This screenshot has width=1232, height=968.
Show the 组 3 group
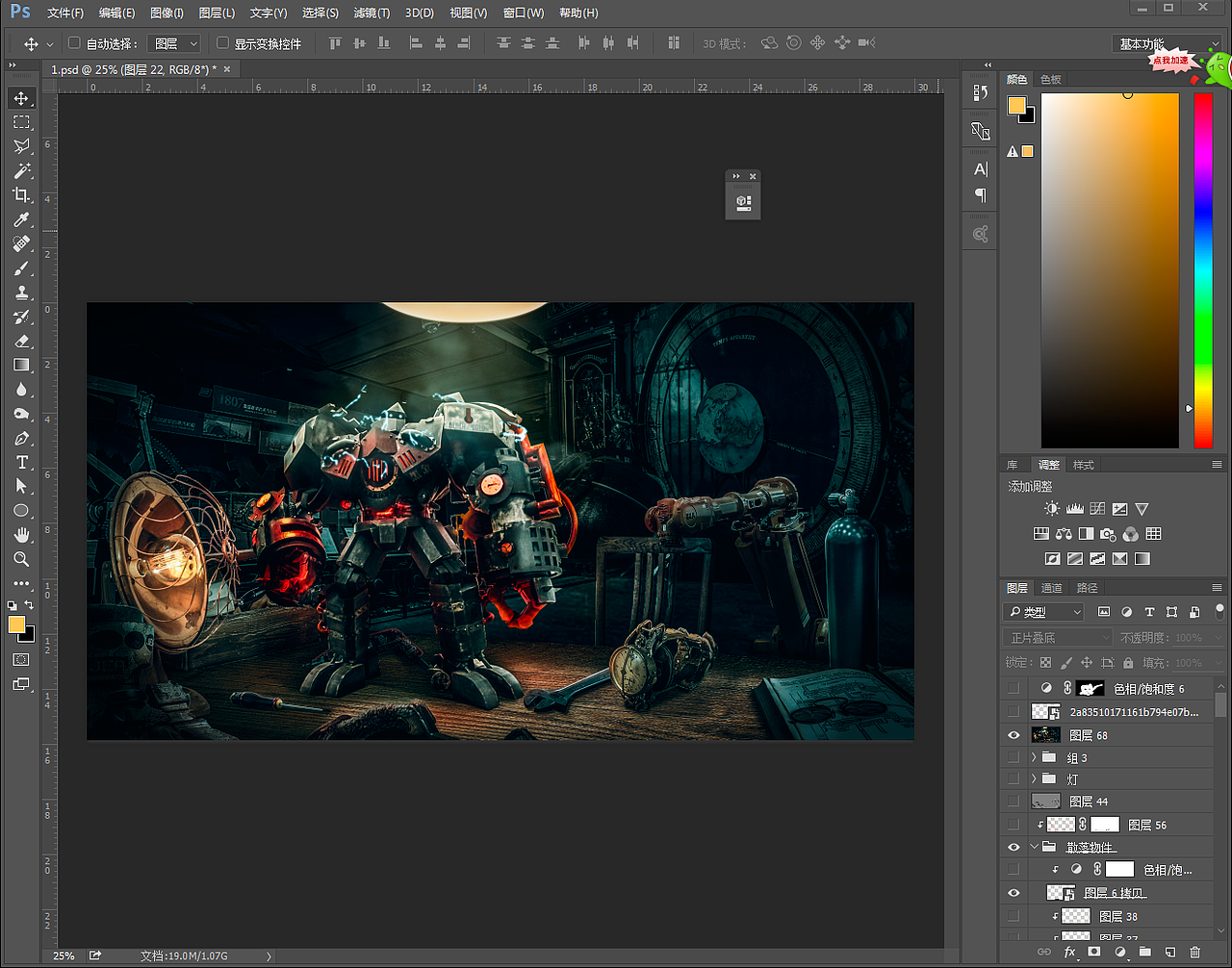click(1014, 757)
